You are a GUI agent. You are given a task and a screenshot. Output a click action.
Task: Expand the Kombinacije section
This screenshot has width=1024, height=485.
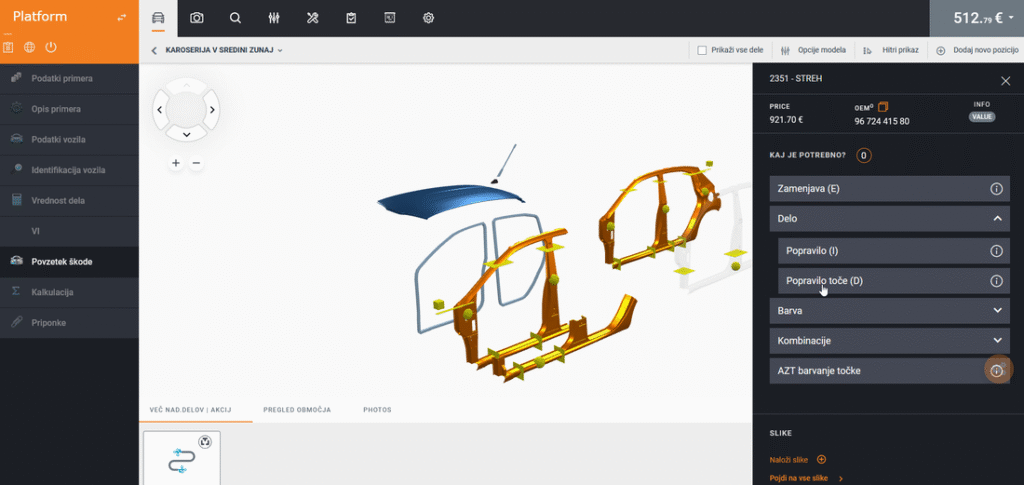890,341
